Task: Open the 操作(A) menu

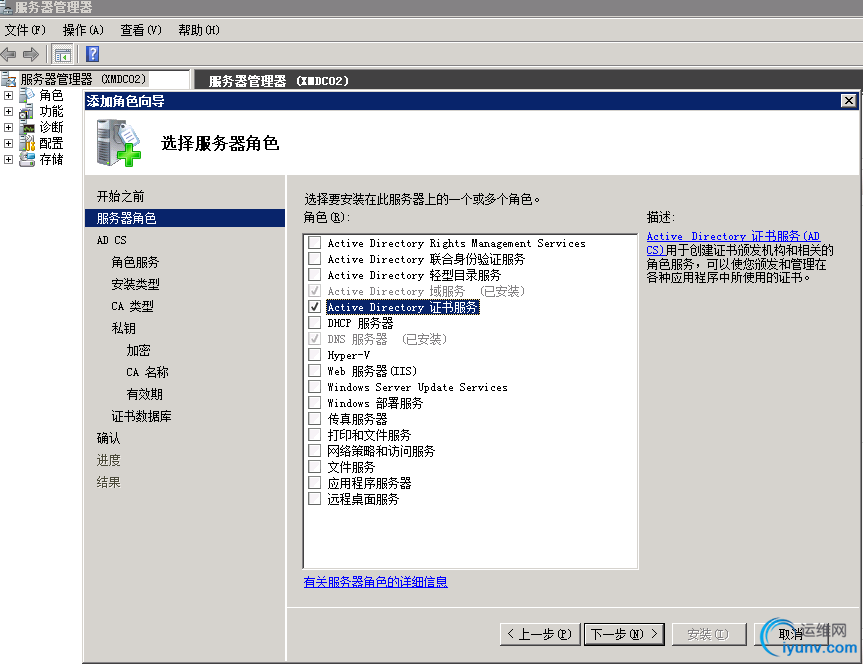Action: click(x=83, y=30)
